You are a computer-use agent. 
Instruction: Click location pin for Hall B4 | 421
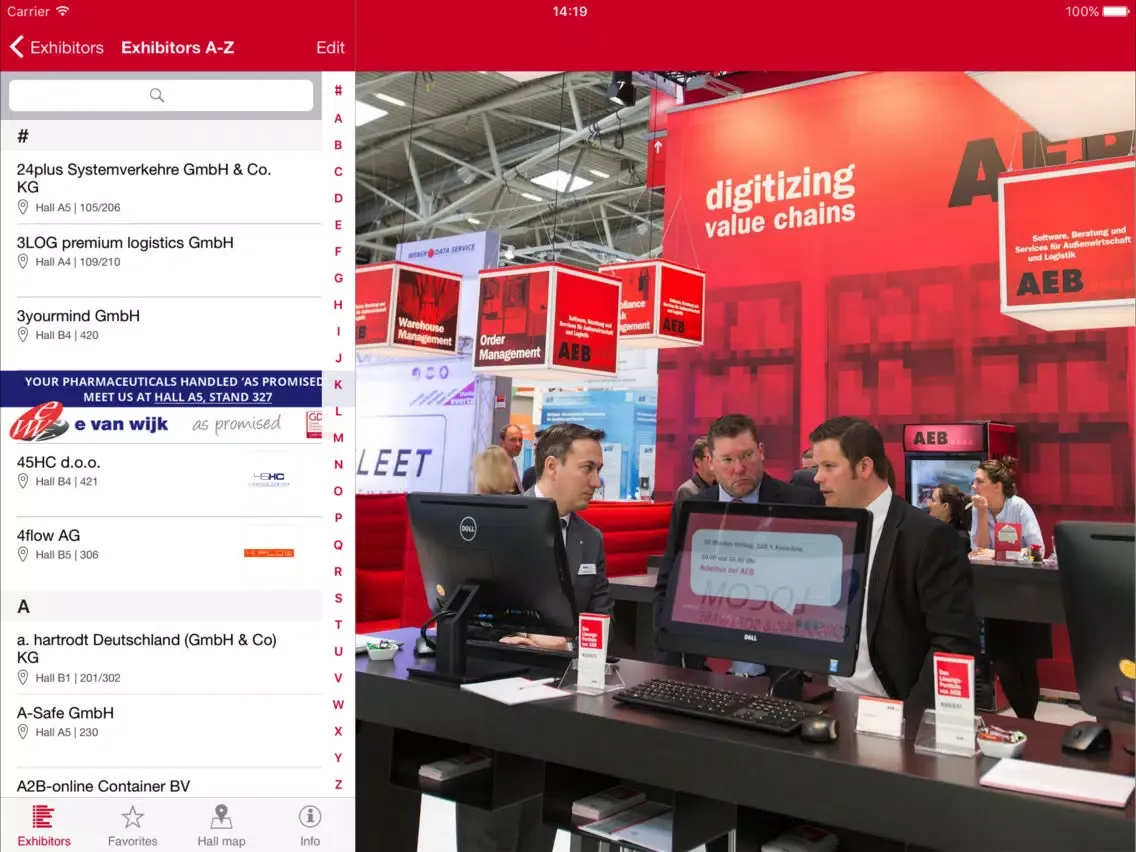tap(23, 481)
